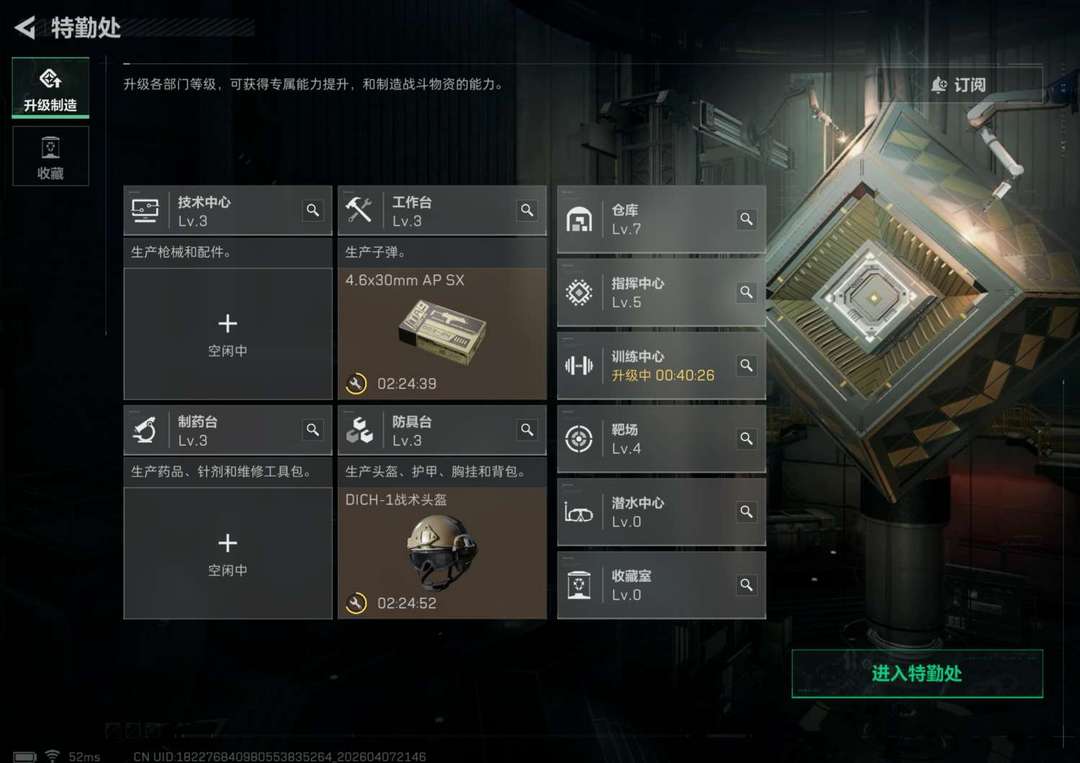Add a production task in 制药台 idle slot
This screenshot has width=1080, height=763.
(228, 553)
